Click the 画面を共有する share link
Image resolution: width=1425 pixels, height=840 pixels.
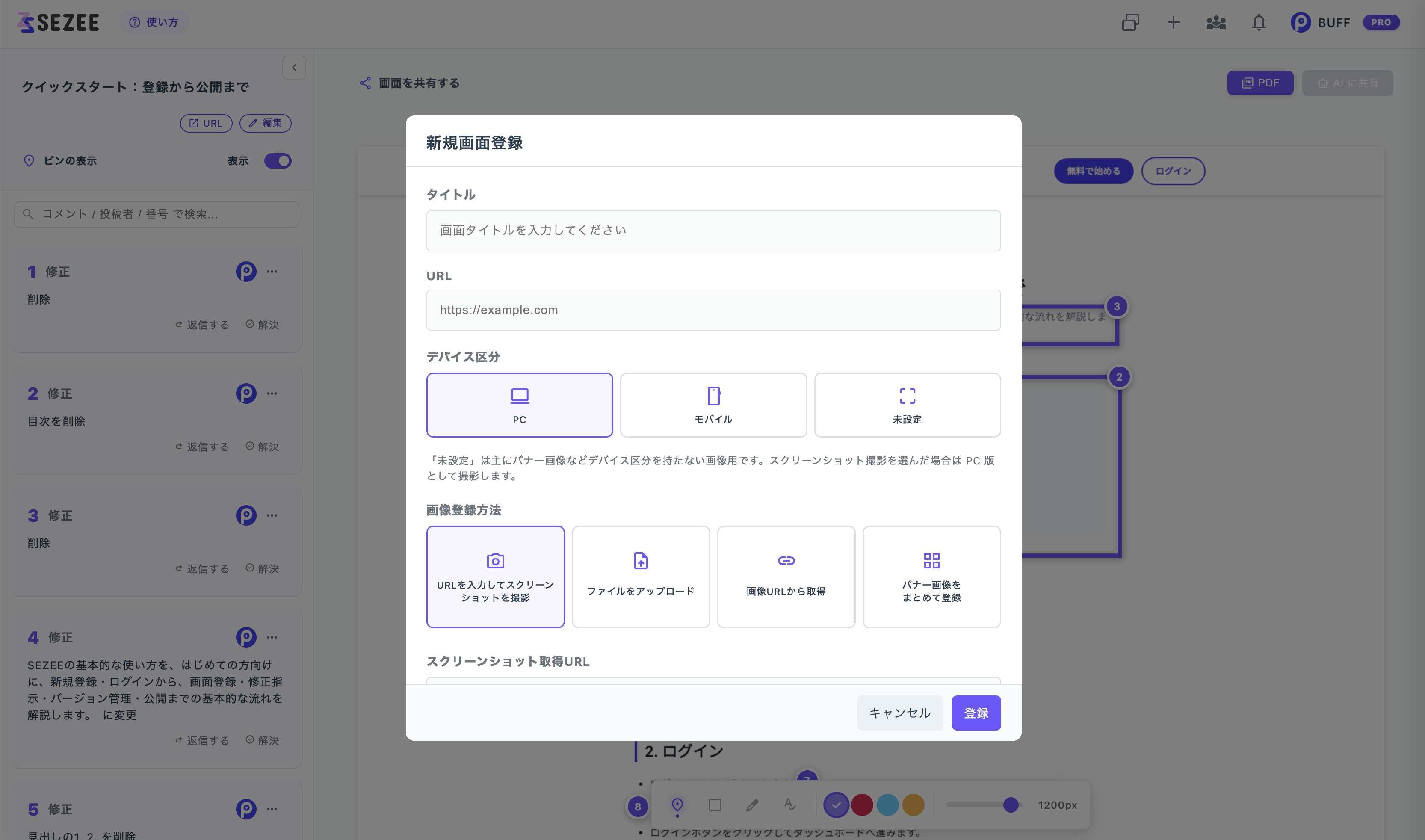(410, 83)
